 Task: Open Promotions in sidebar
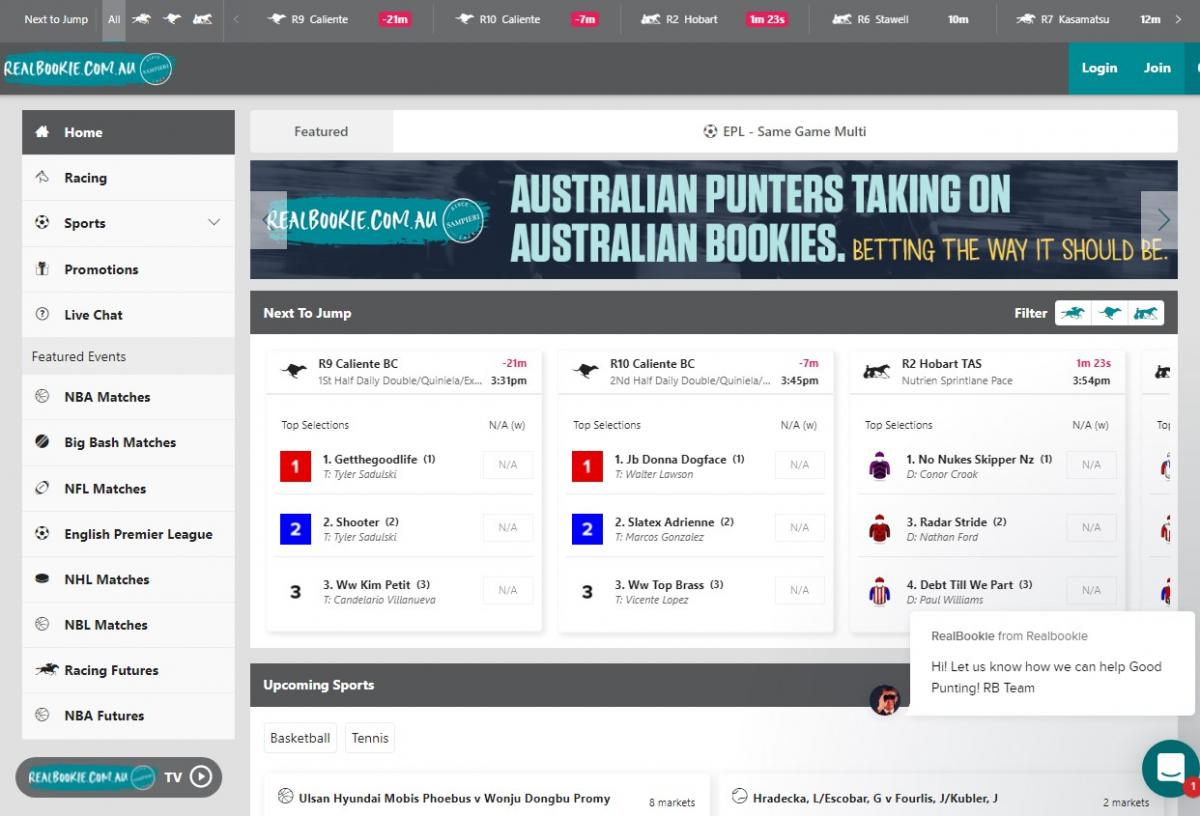pos(128,269)
